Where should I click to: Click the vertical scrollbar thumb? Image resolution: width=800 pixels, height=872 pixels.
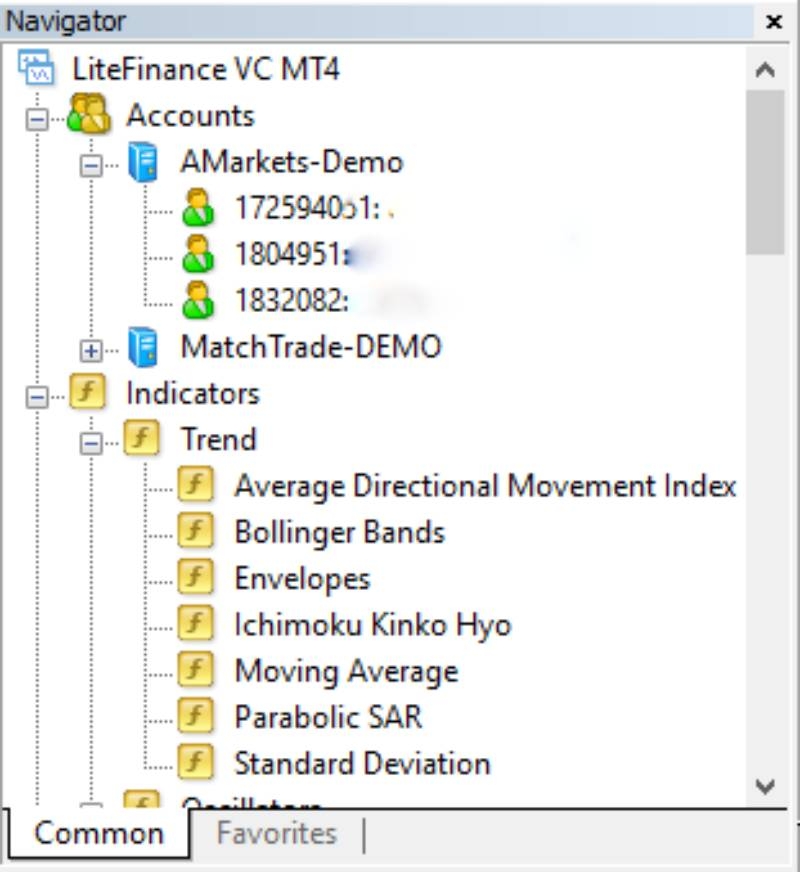click(766, 172)
